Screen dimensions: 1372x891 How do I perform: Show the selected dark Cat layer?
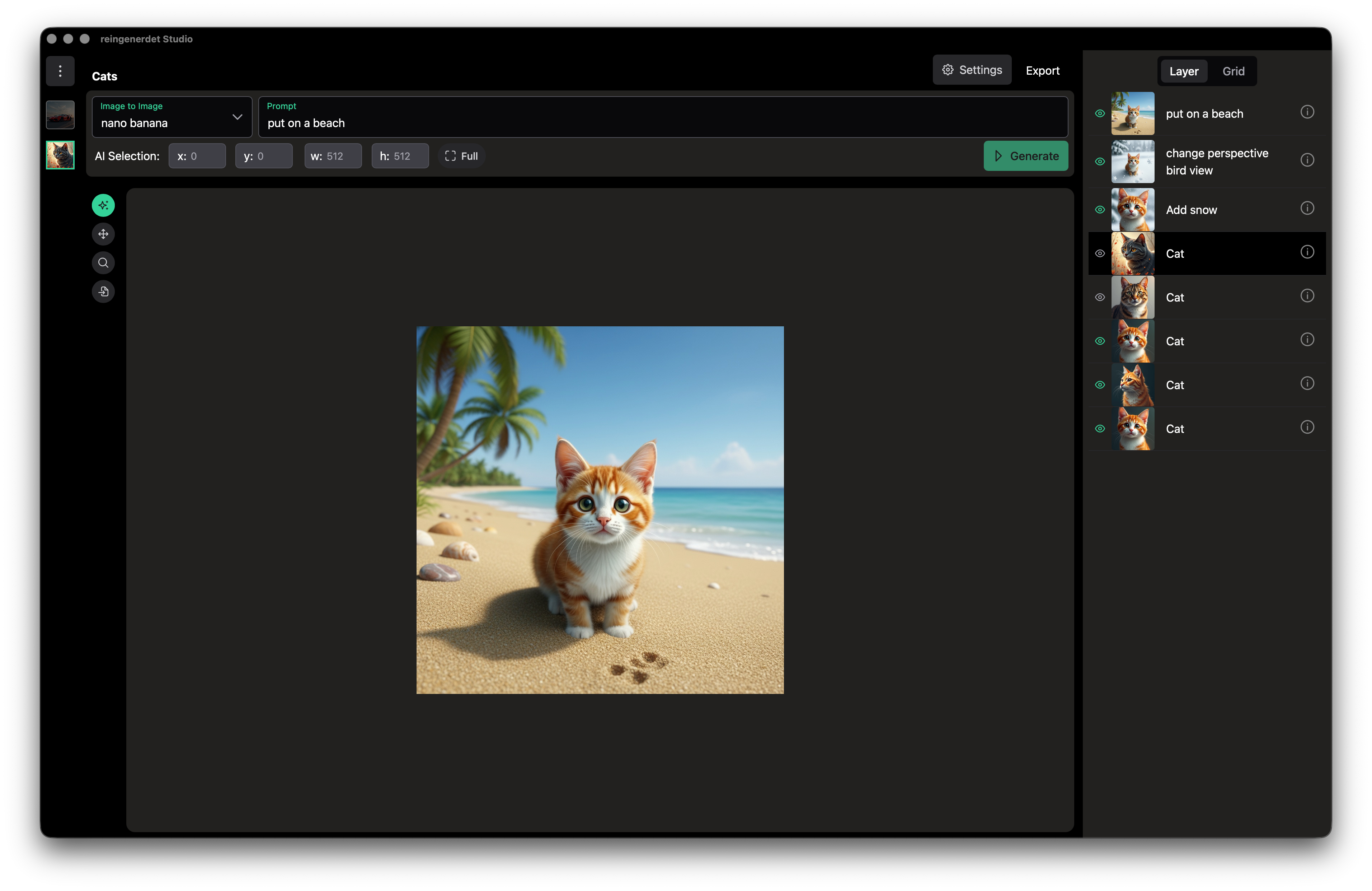click(x=1099, y=254)
